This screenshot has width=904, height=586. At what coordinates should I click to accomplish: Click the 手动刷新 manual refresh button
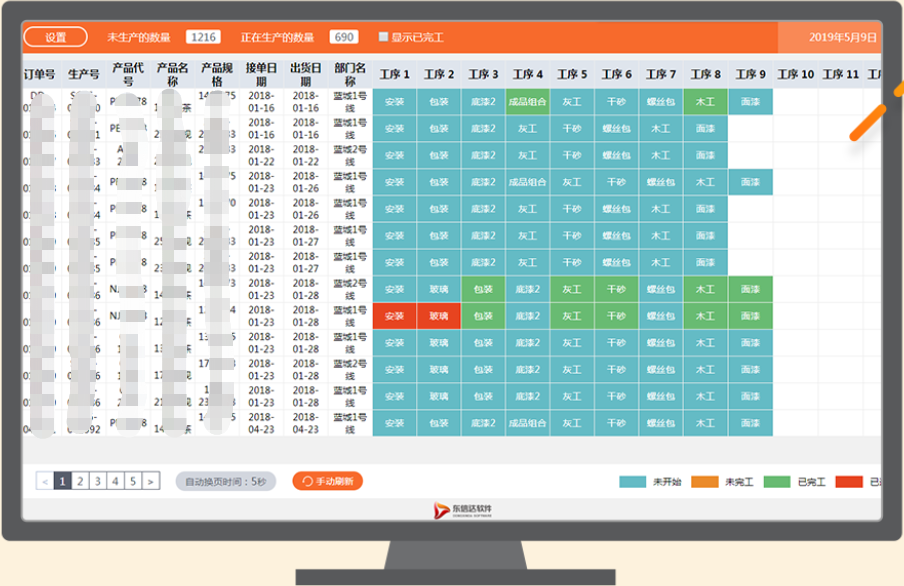point(328,482)
